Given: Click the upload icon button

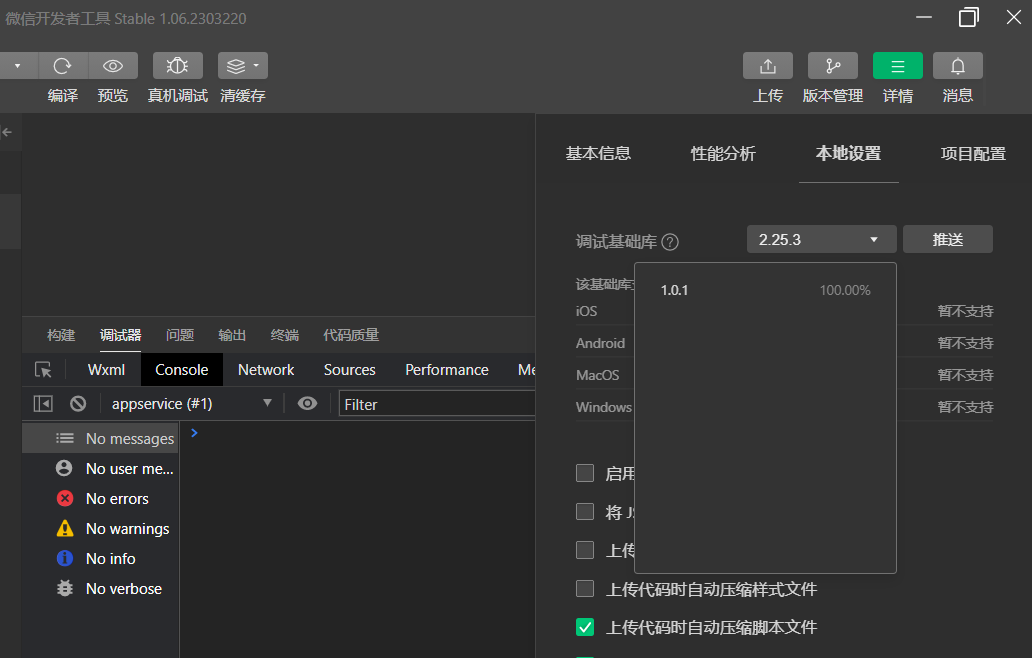Looking at the screenshot, I should point(767,66).
